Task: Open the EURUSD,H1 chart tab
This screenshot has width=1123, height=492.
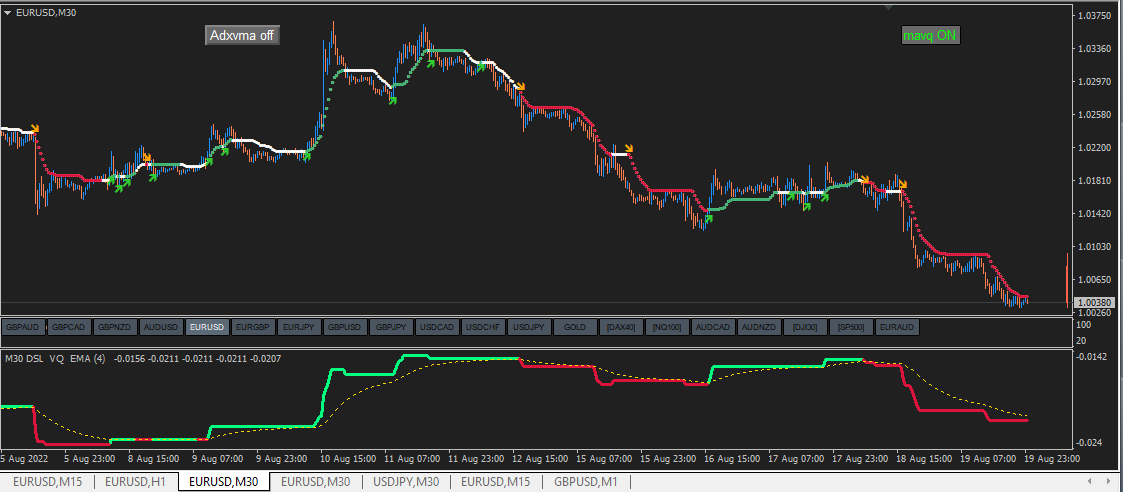Action: (x=136, y=482)
